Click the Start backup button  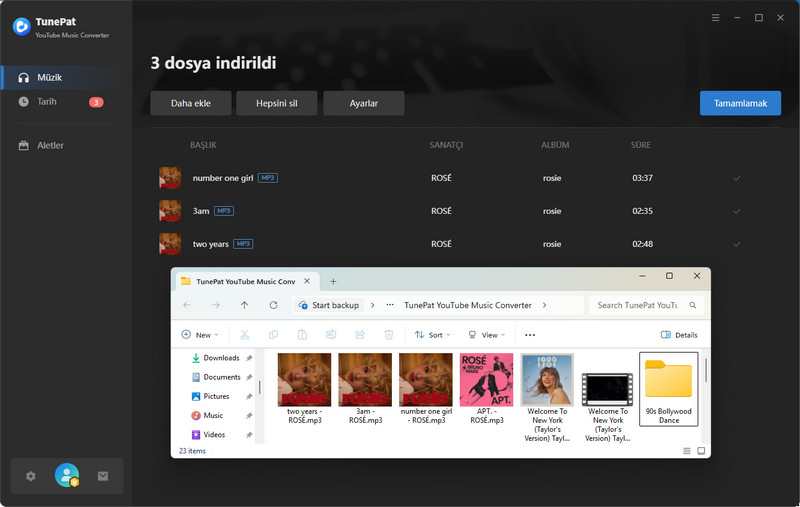tap(329, 305)
